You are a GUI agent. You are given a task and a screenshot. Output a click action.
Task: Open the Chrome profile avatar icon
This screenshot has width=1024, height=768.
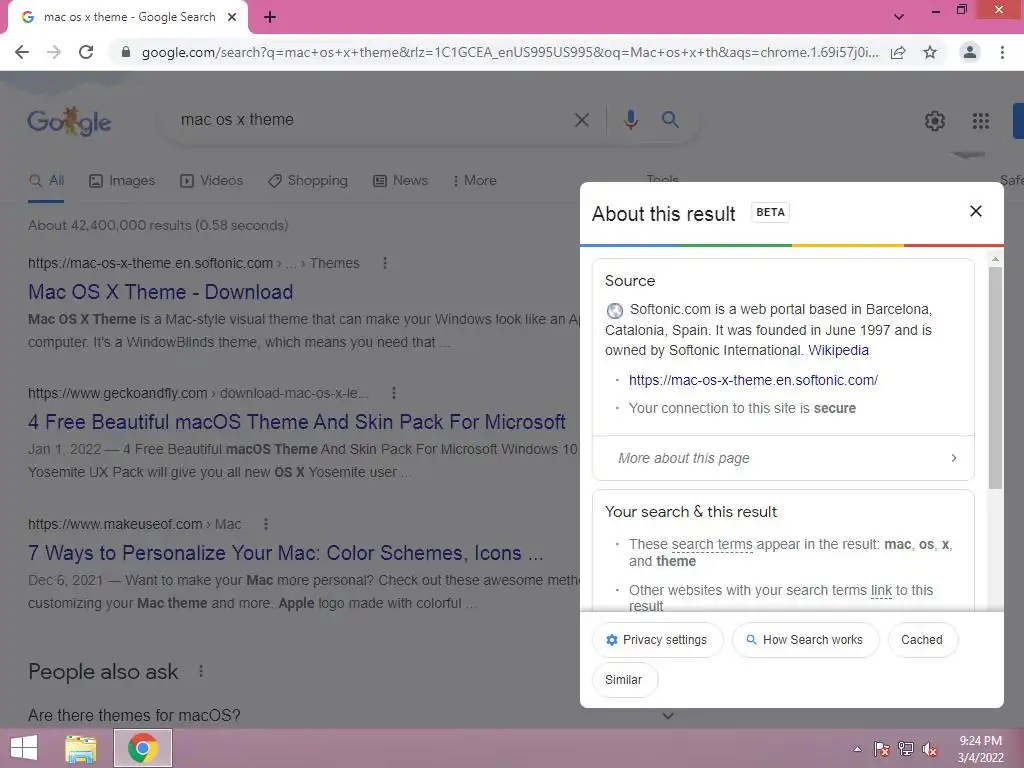pos(970,52)
